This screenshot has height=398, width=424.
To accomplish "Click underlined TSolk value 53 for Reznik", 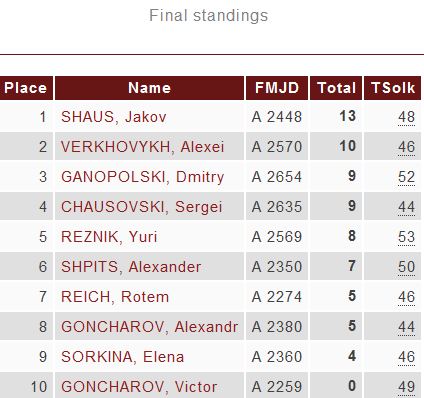I will (406, 237).
